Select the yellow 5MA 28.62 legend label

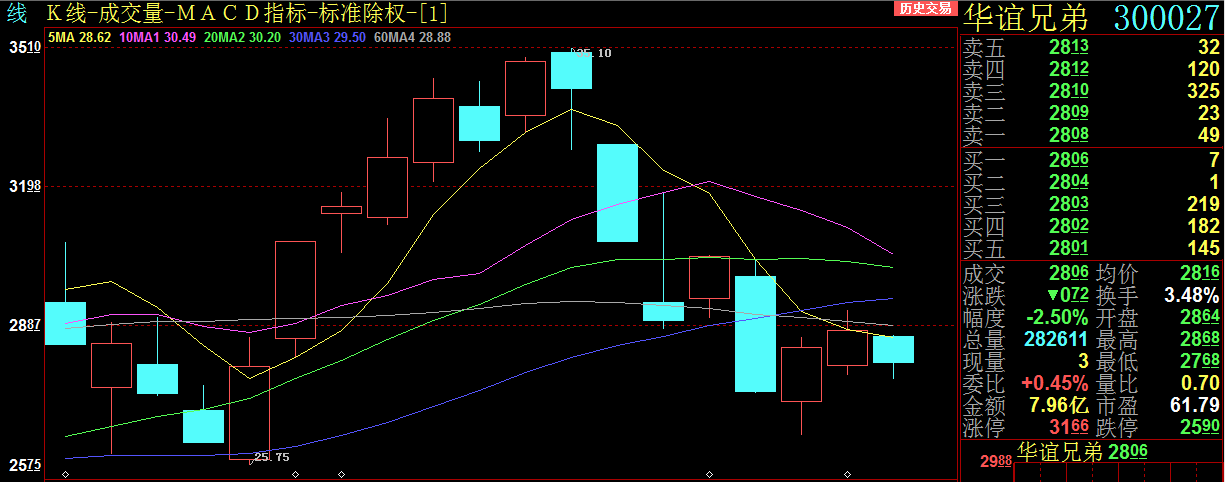click(x=79, y=37)
